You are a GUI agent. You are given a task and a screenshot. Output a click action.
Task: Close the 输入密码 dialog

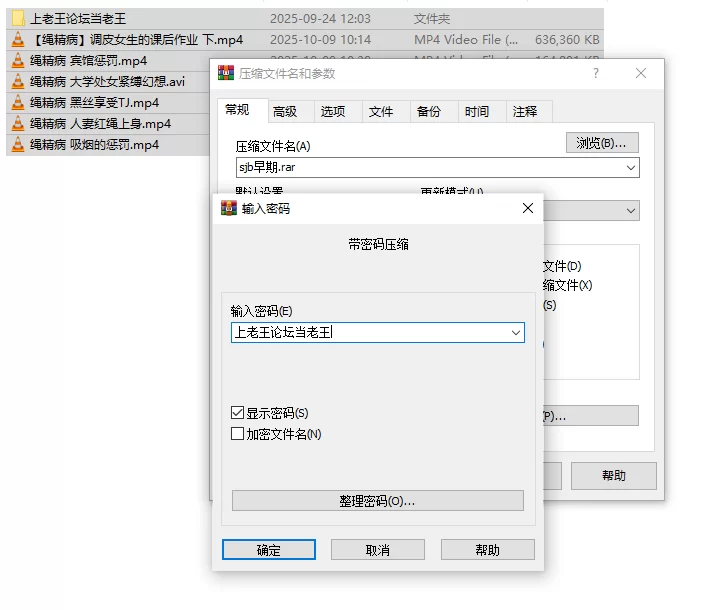(528, 208)
